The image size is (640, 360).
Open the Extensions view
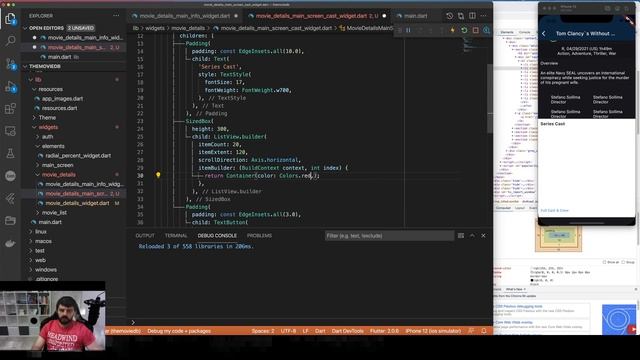(x=10, y=109)
